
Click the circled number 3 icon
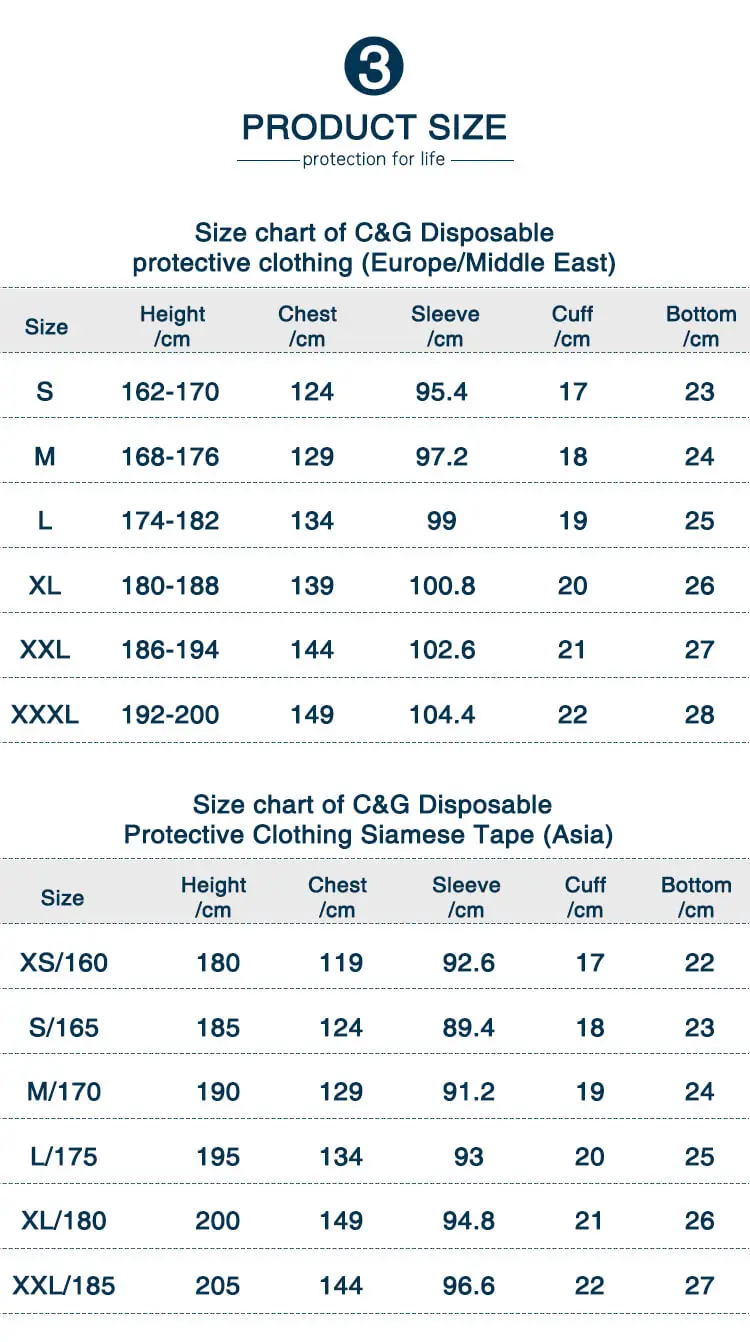point(374,68)
